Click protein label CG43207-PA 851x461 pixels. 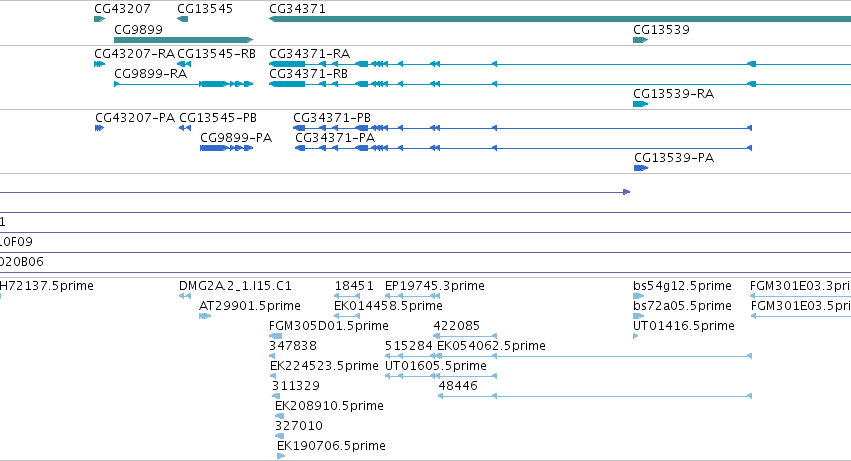(x=135, y=118)
